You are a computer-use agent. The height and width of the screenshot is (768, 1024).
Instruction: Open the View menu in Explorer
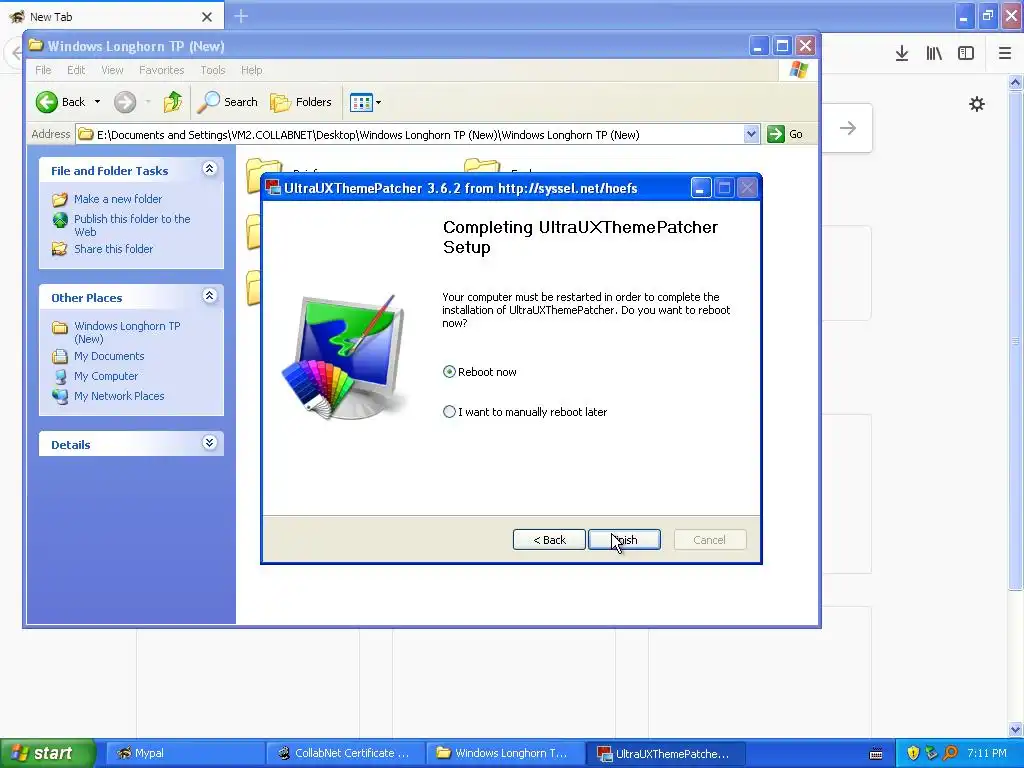(x=112, y=70)
